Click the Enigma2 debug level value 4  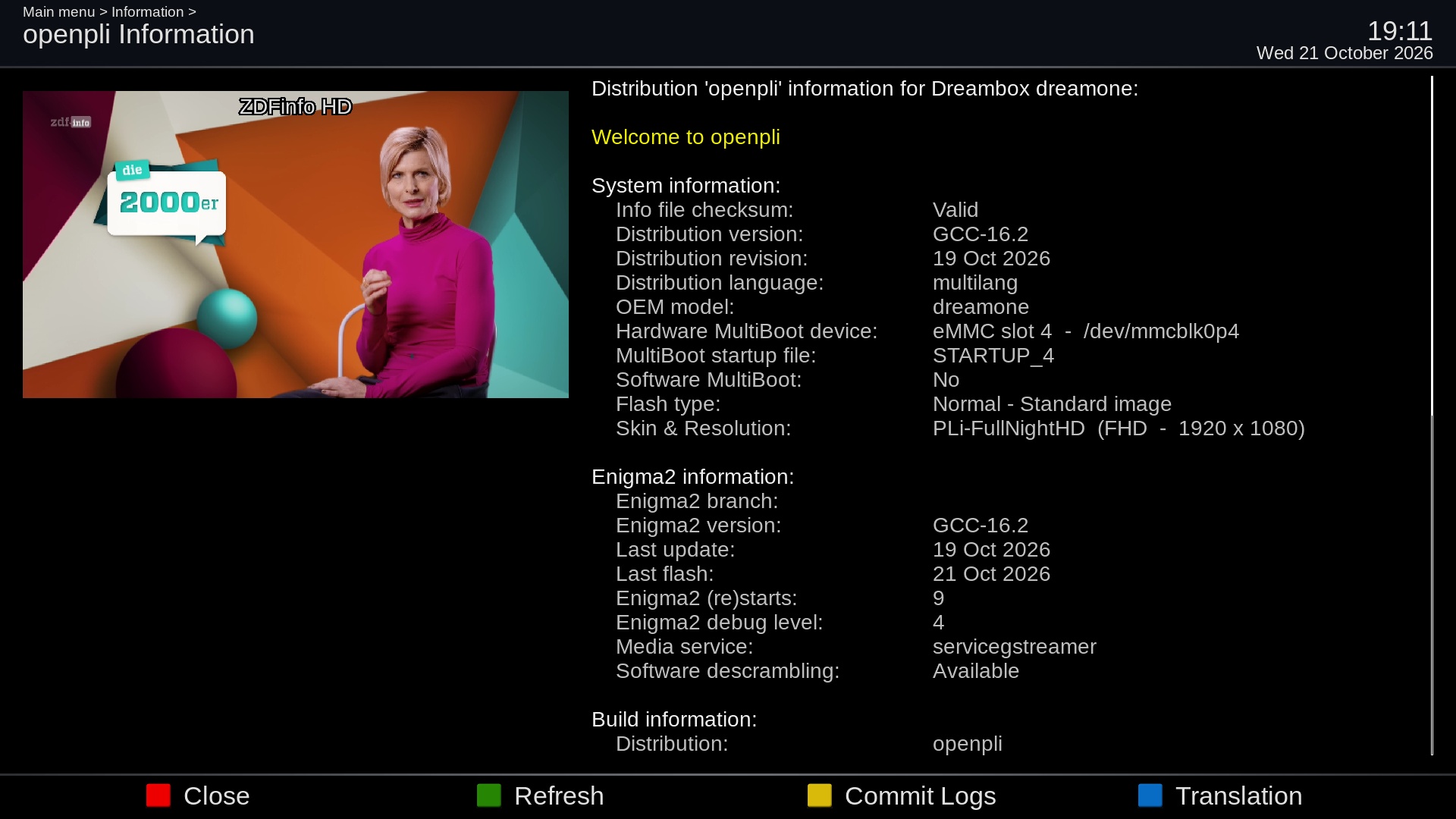(x=939, y=623)
